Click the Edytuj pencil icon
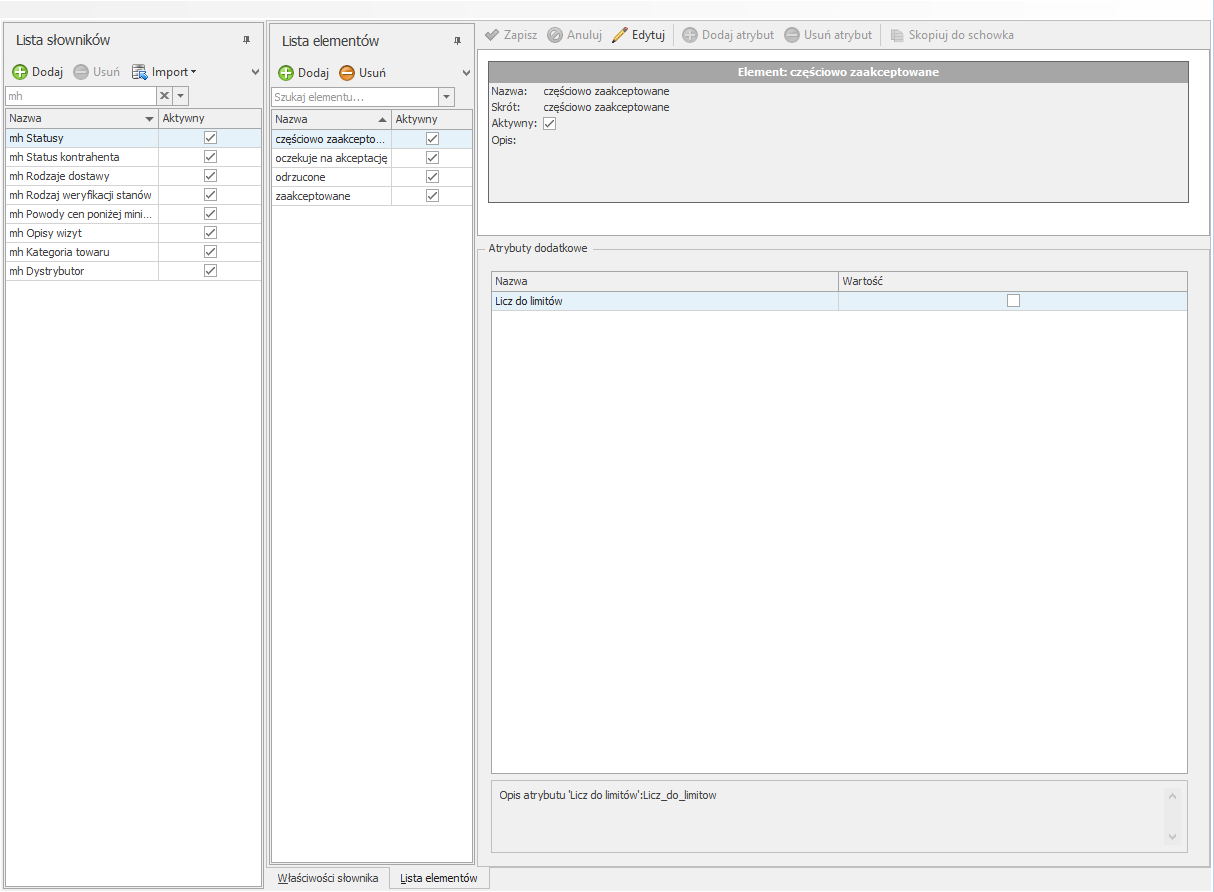The width and height of the screenshot is (1214, 892). (620, 35)
